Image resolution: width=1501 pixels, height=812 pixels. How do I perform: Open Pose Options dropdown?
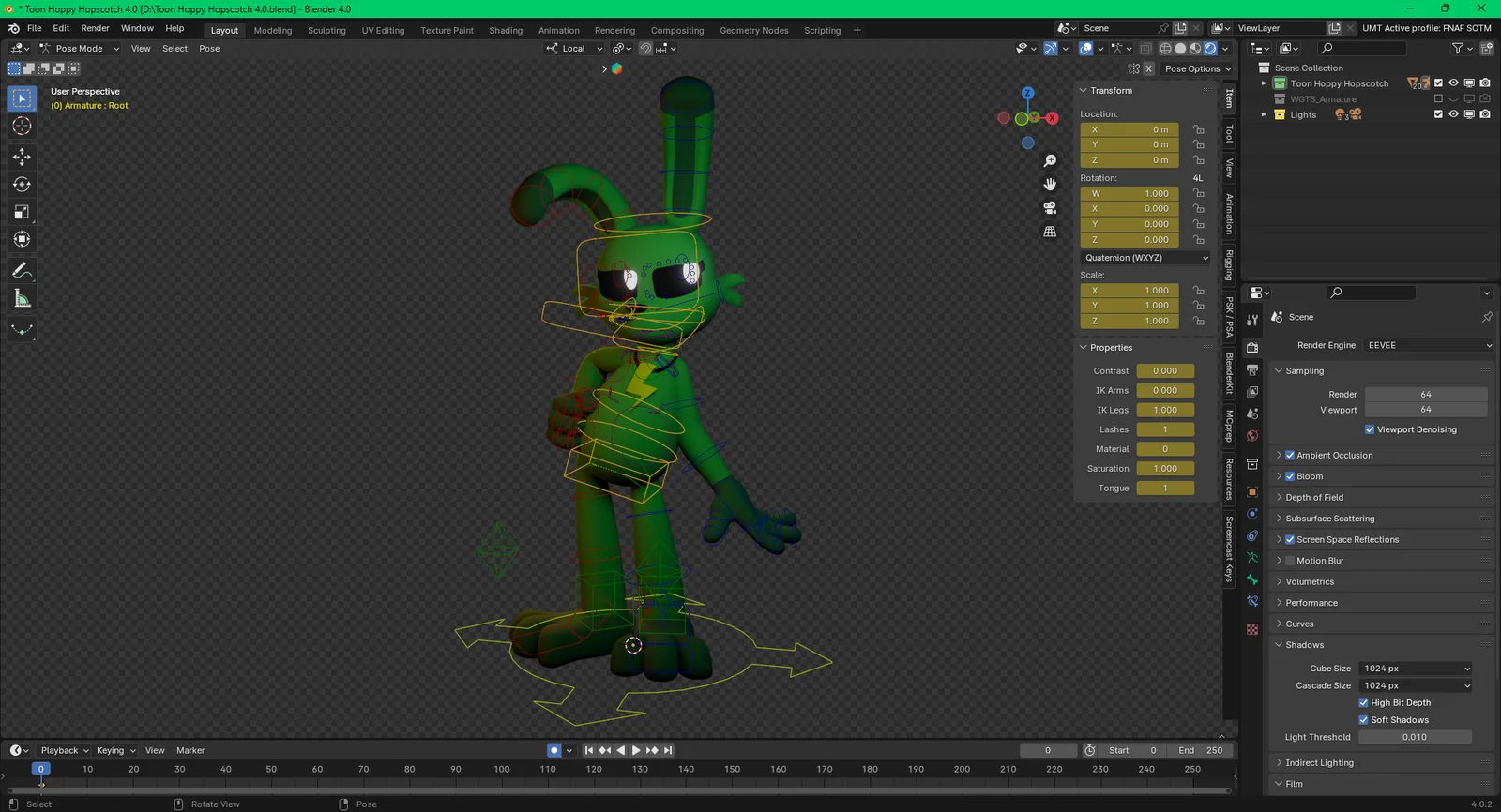[1197, 68]
